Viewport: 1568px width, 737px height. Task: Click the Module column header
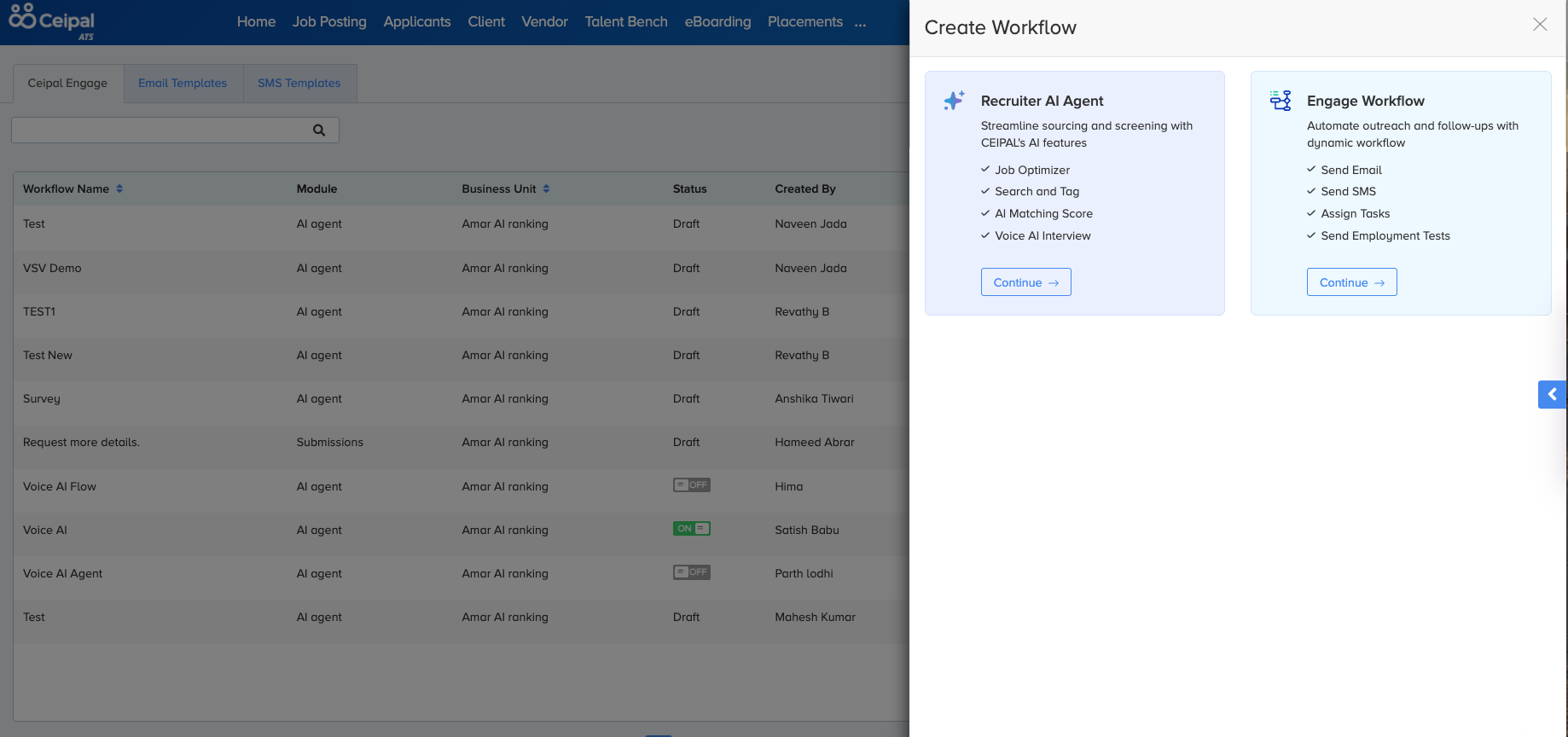317,189
